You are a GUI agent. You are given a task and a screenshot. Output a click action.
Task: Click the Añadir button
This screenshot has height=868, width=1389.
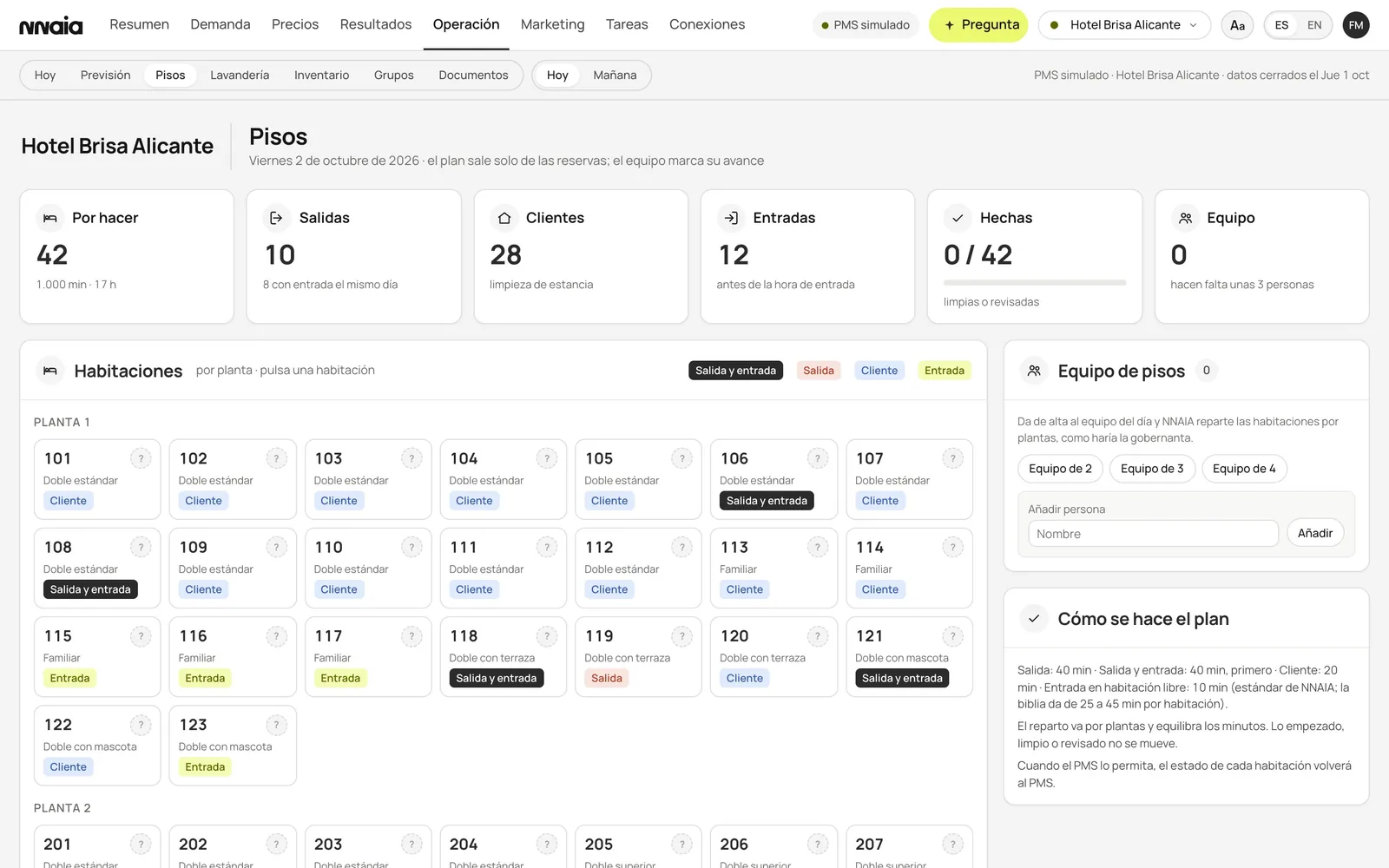click(x=1314, y=533)
